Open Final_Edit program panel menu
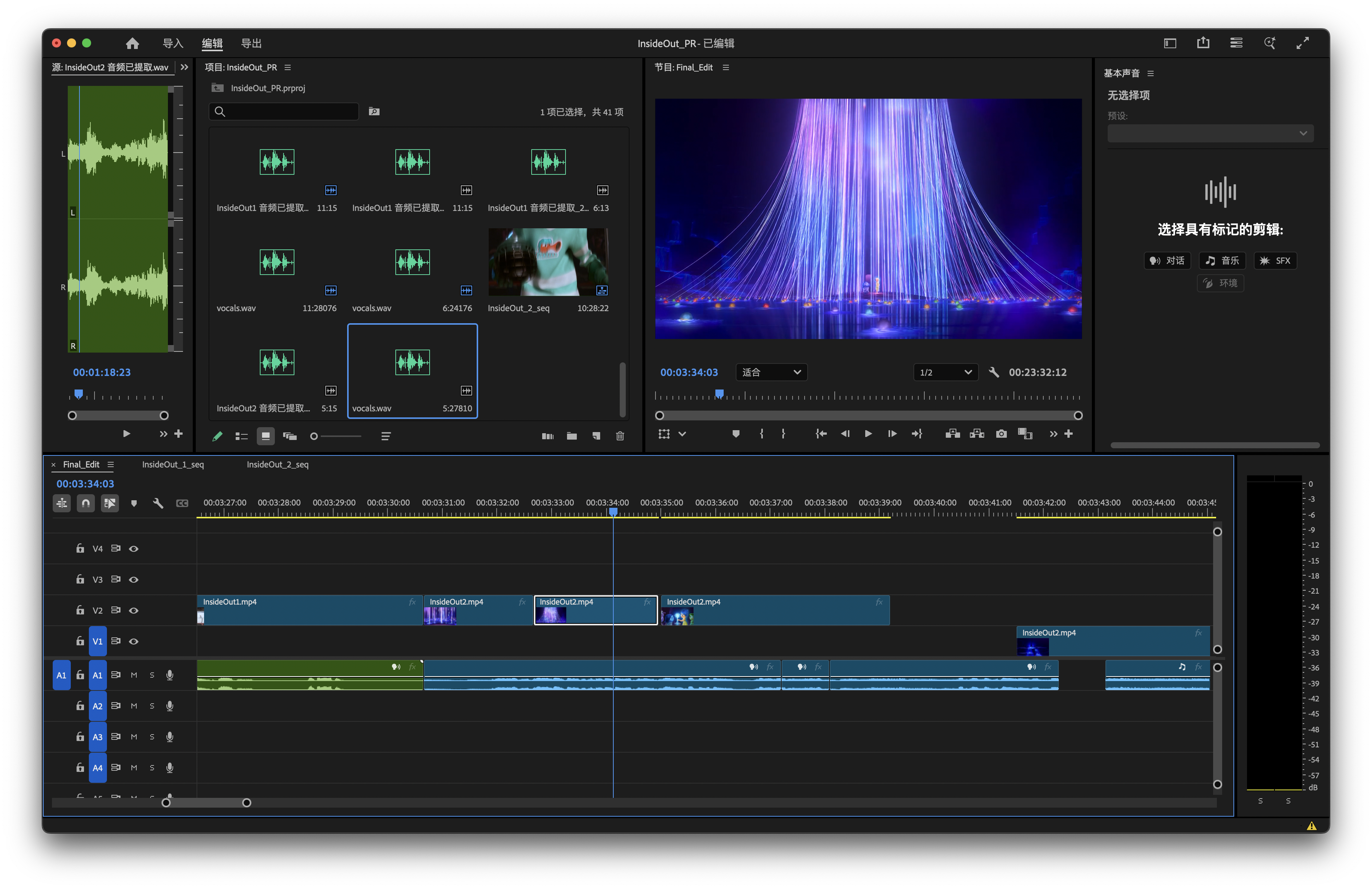Image resolution: width=1372 pixels, height=889 pixels. (726, 67)
